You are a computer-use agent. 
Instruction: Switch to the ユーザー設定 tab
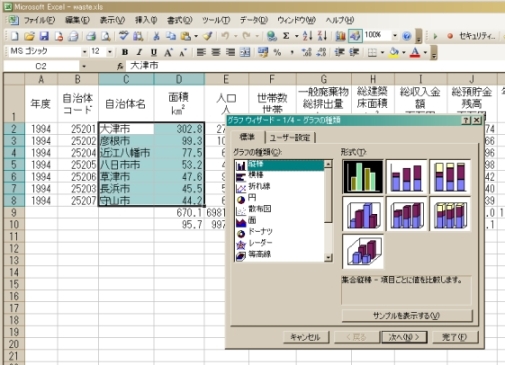tap(290, 137)
